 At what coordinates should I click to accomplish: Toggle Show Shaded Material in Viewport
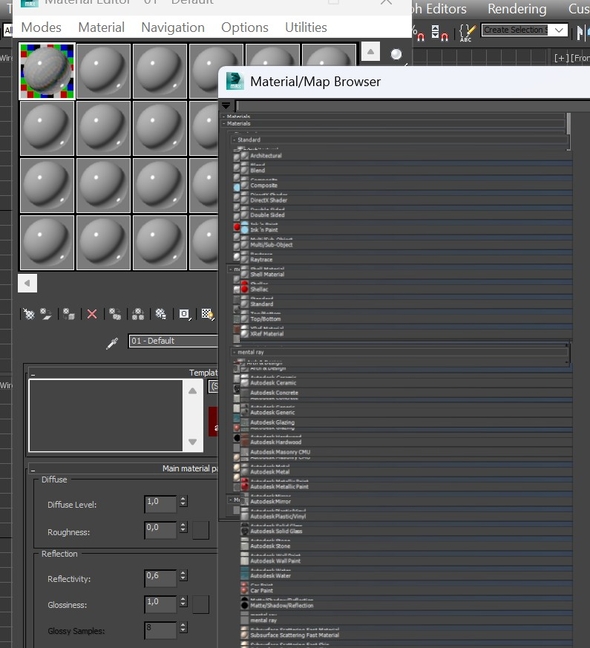tap(207, 314)
